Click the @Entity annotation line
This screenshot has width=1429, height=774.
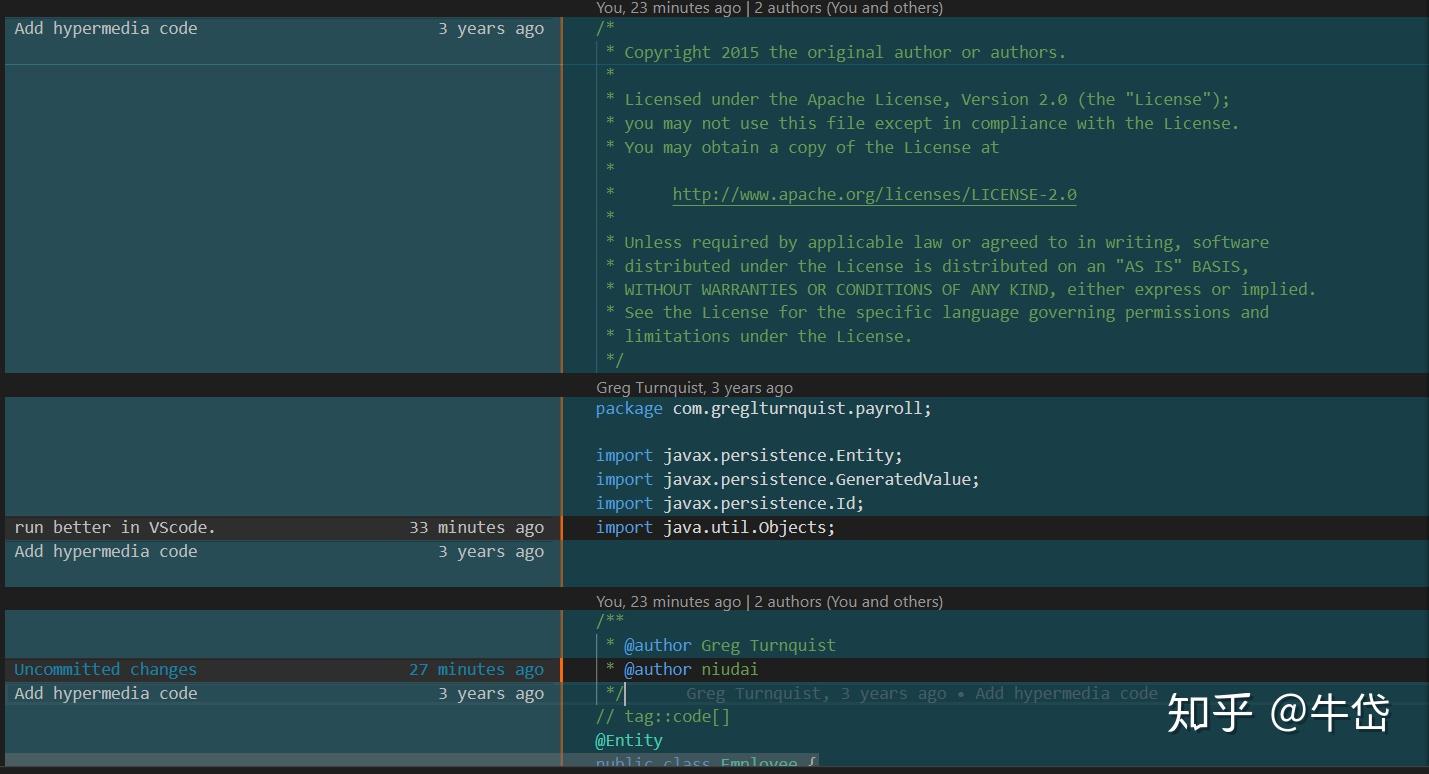click(628, 740)
